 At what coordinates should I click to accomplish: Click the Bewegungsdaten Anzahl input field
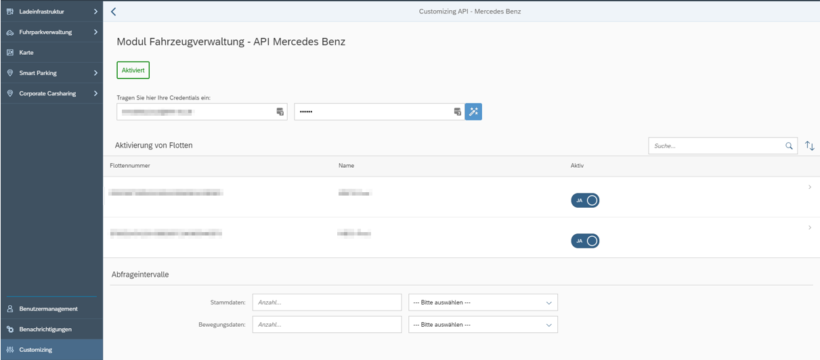tap(327, 324)
